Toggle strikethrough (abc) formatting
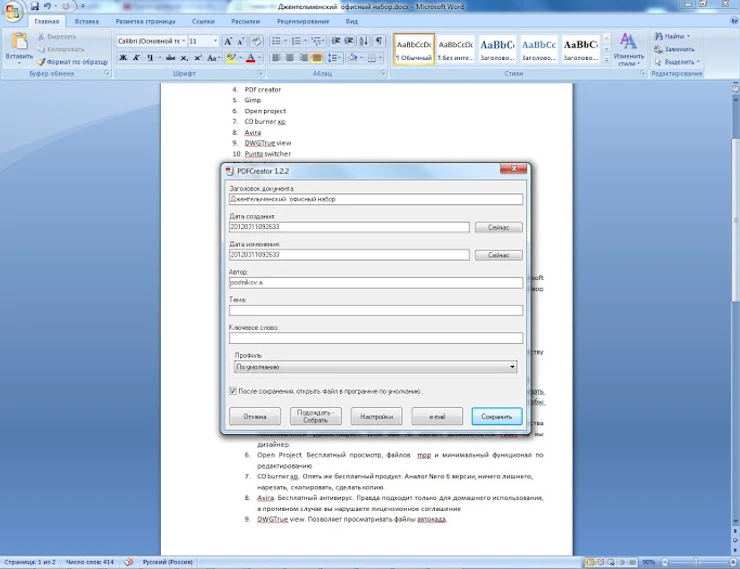This screenshot has width=740, height=569. pos(170,58)
